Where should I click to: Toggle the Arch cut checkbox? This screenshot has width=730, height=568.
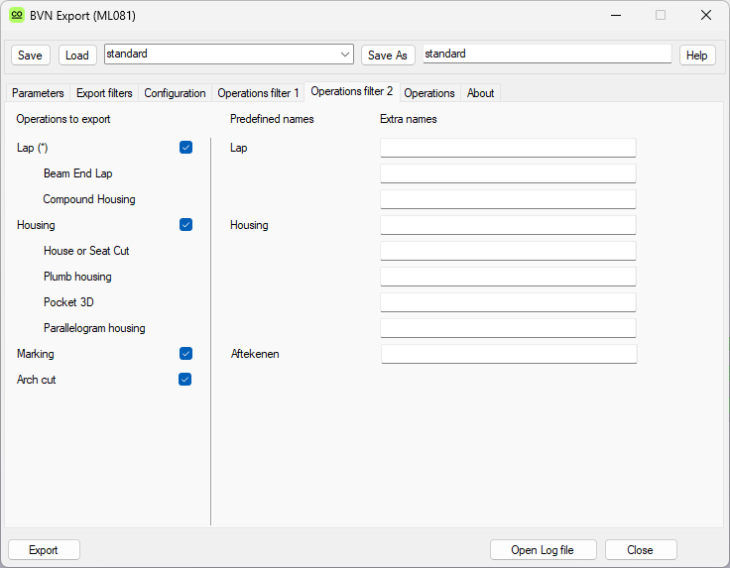point(185,379)
